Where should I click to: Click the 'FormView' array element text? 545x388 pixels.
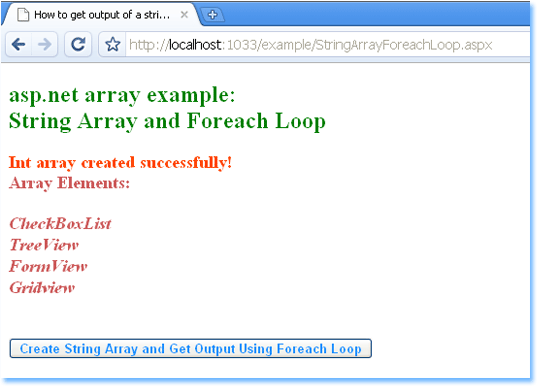[48, 266]
